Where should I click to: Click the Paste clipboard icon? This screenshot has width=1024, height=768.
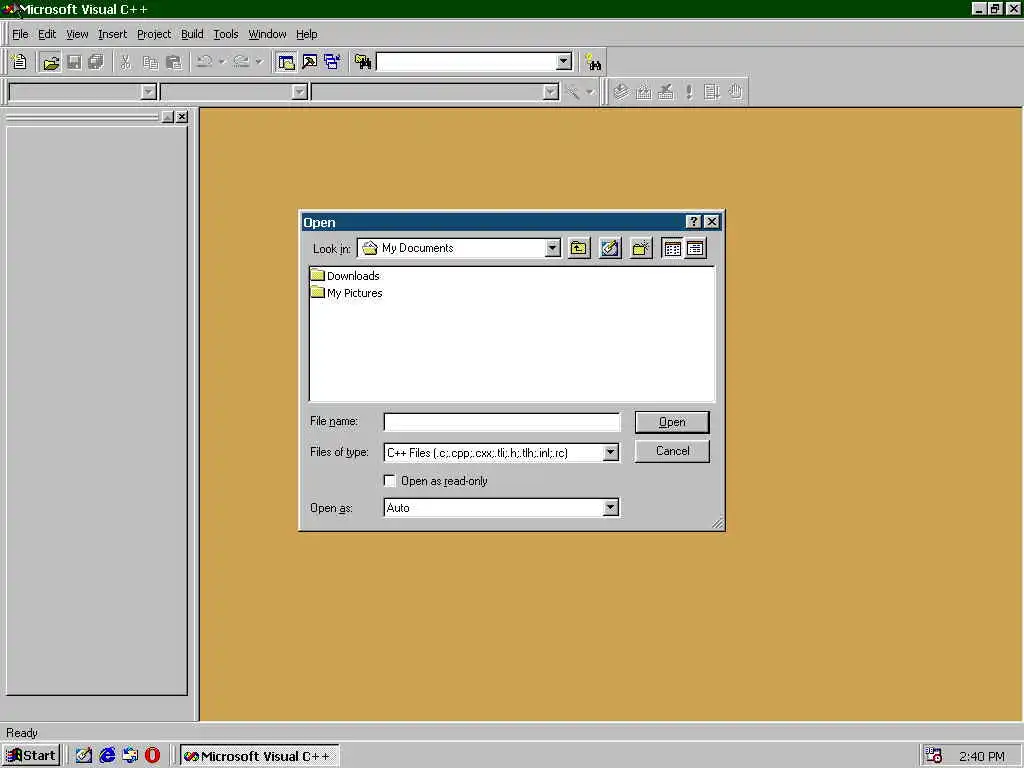click(174, 62)
